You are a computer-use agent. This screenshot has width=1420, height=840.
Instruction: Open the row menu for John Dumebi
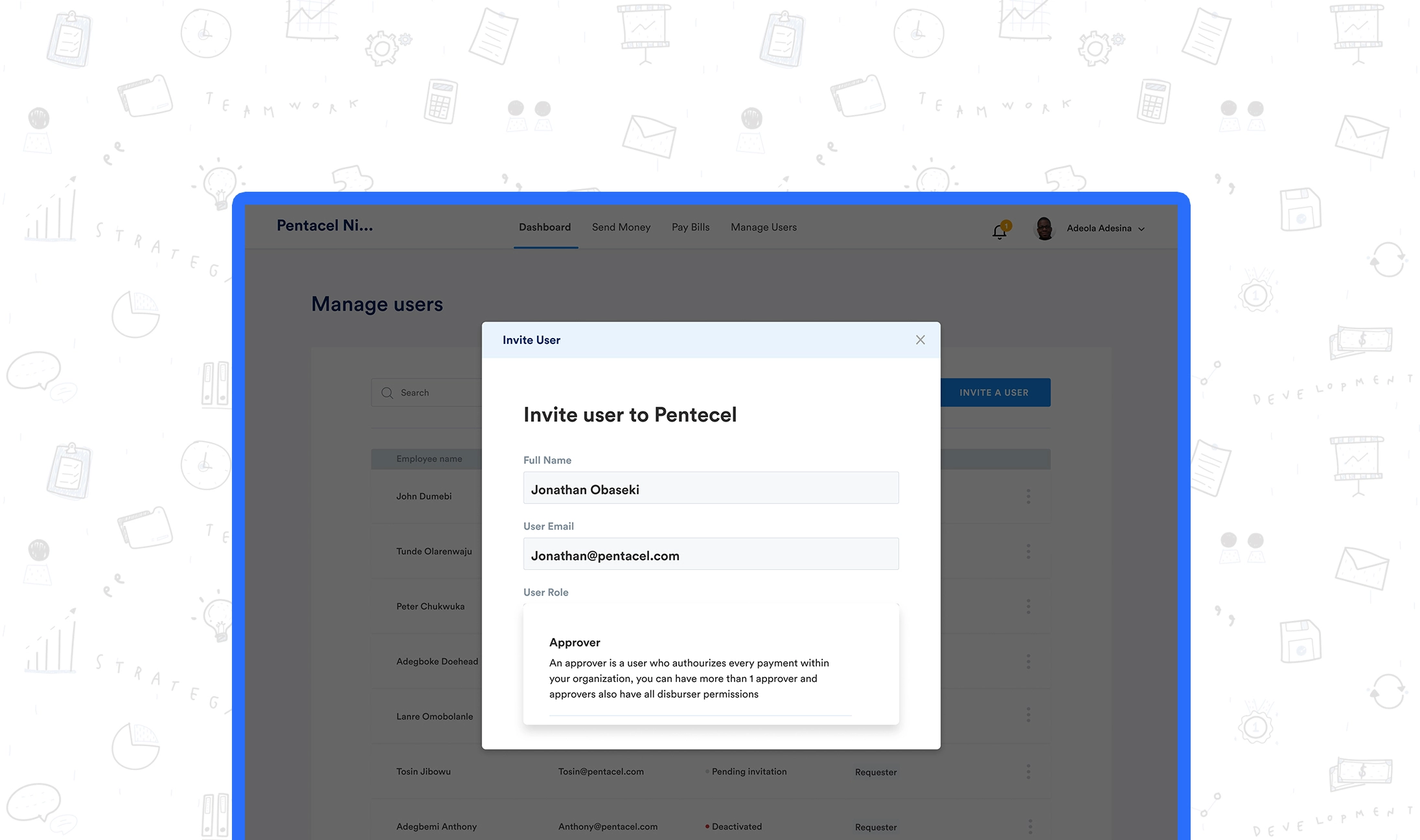pos(1028,497)
